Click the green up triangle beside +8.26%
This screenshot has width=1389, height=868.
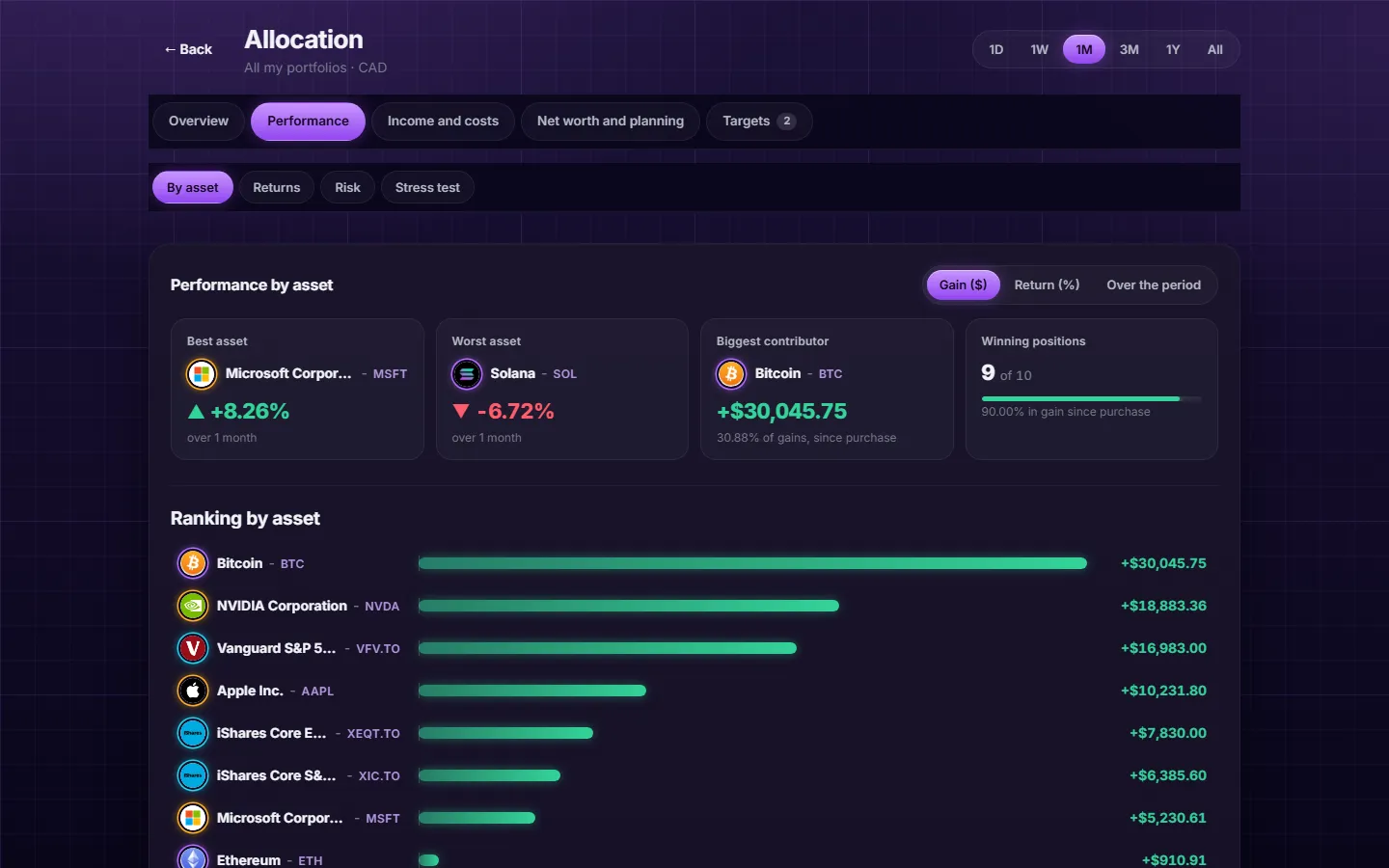click(196, 411)
